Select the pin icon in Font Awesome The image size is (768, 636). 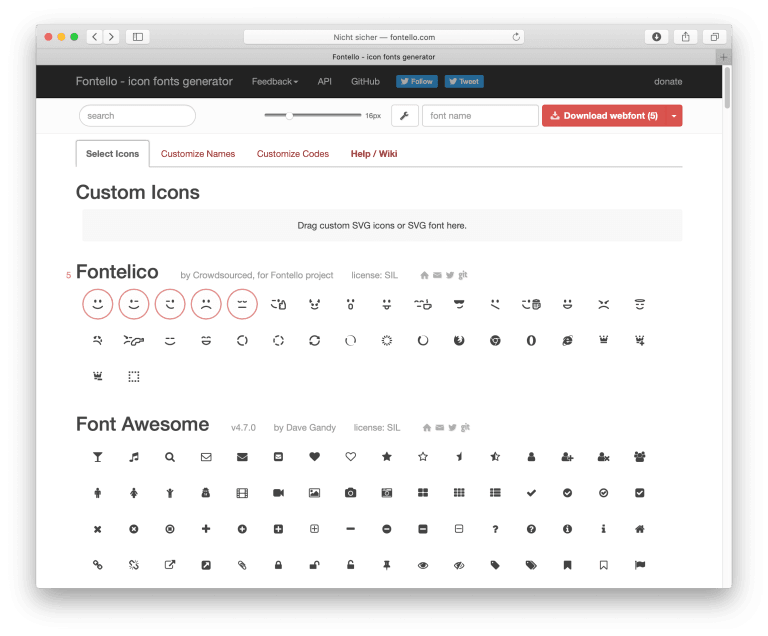coord(387,565)
